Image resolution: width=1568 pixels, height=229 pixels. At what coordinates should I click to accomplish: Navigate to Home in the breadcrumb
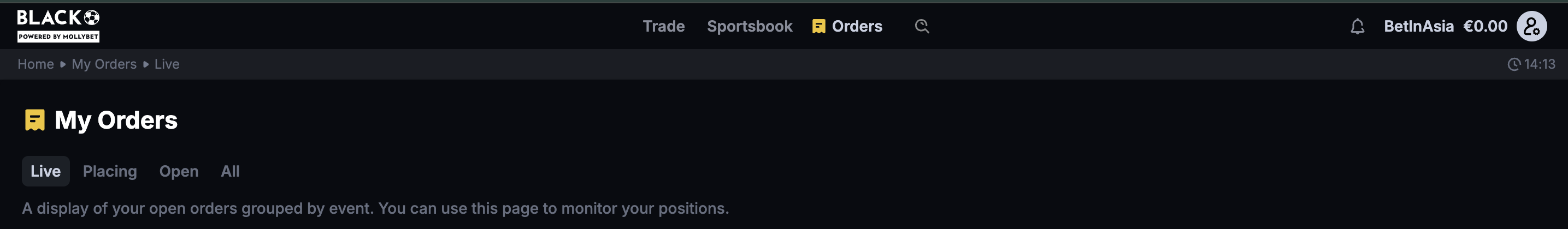click(36, 64)
